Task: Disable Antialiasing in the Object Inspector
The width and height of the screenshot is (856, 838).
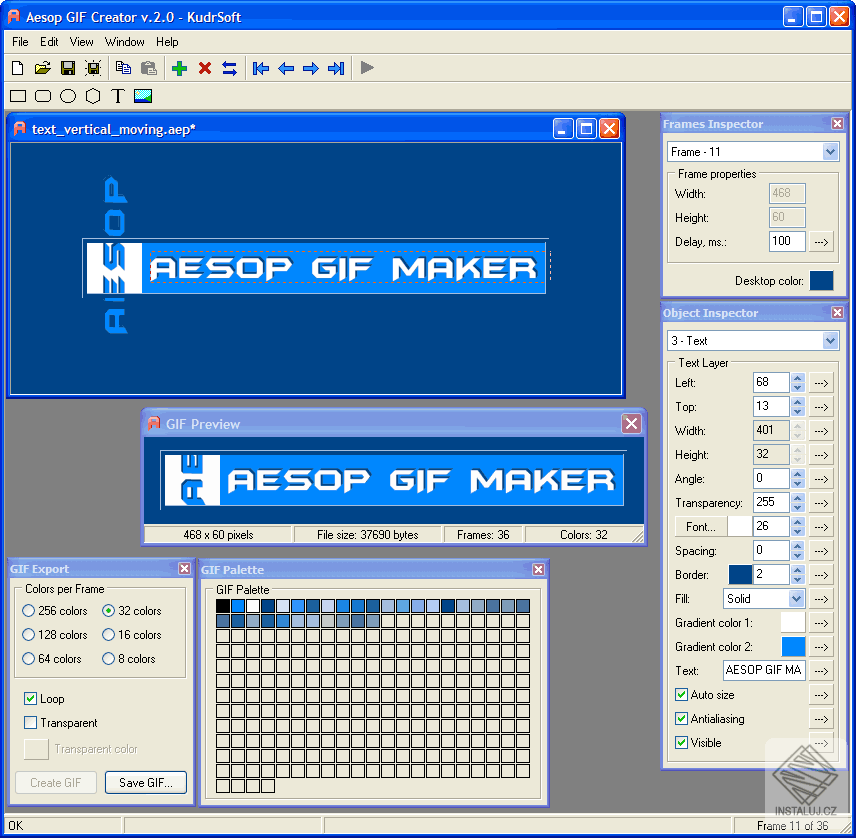Action: 682,718
